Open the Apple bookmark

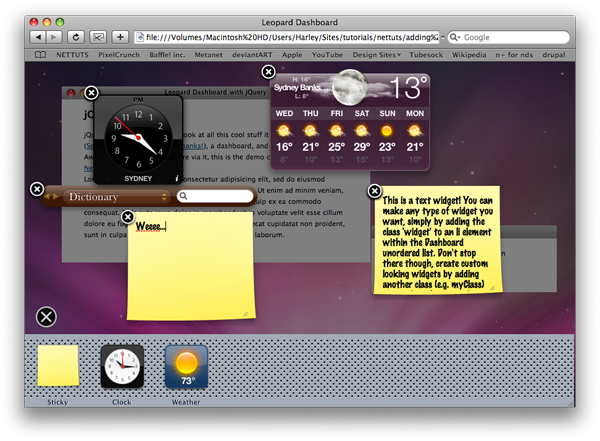click(292, 55)
